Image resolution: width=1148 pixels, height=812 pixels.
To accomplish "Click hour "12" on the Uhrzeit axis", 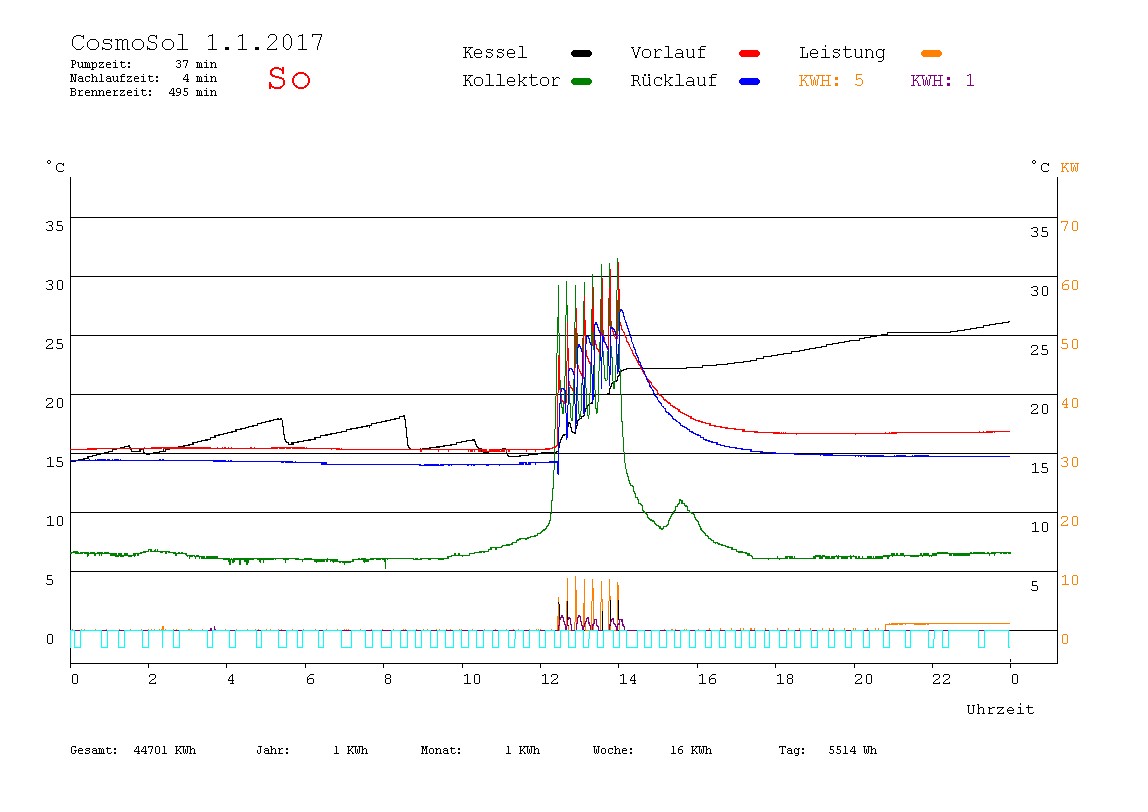I will click(550, 679).
